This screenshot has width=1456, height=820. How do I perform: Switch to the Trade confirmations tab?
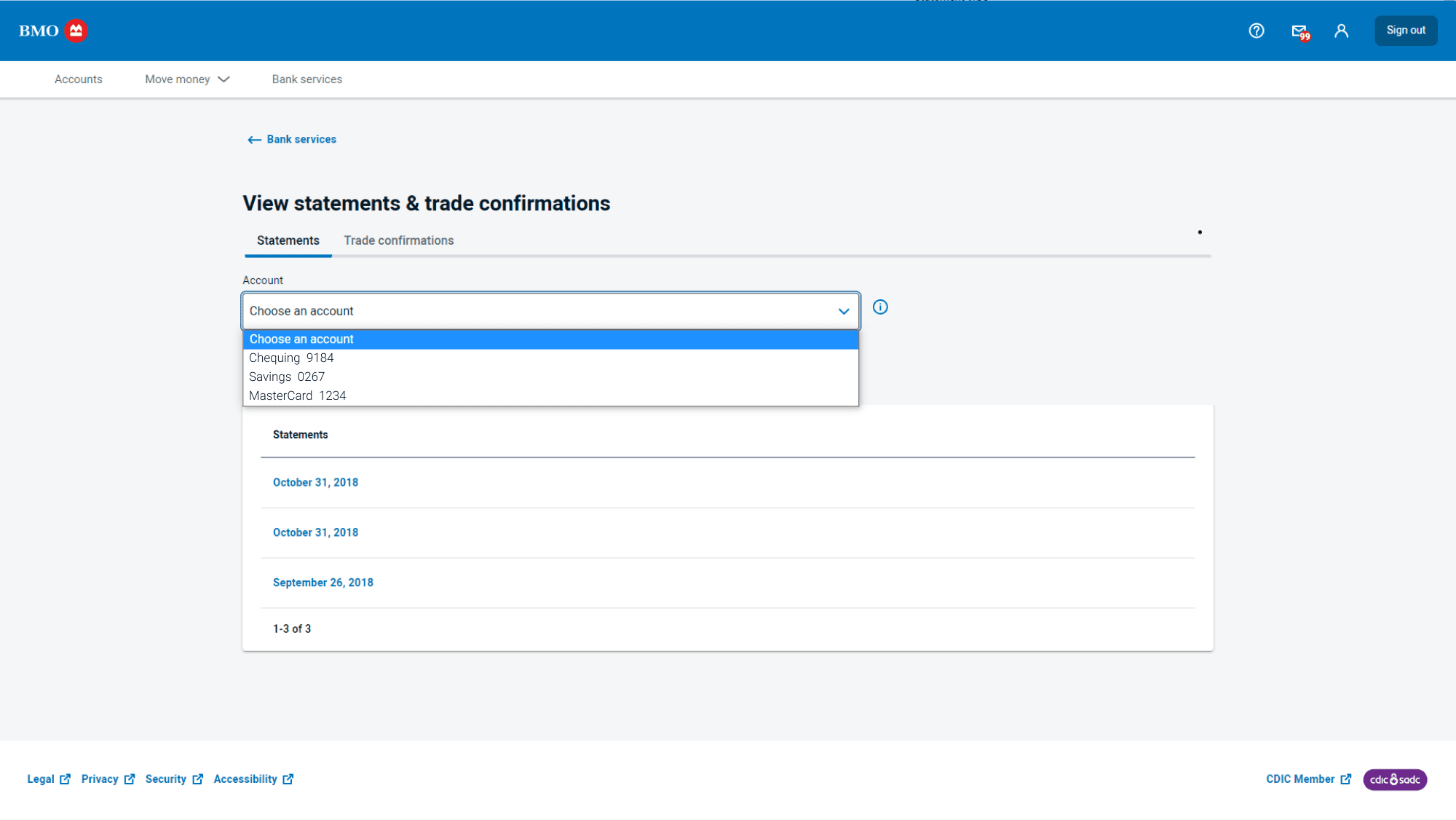point(399,240)
